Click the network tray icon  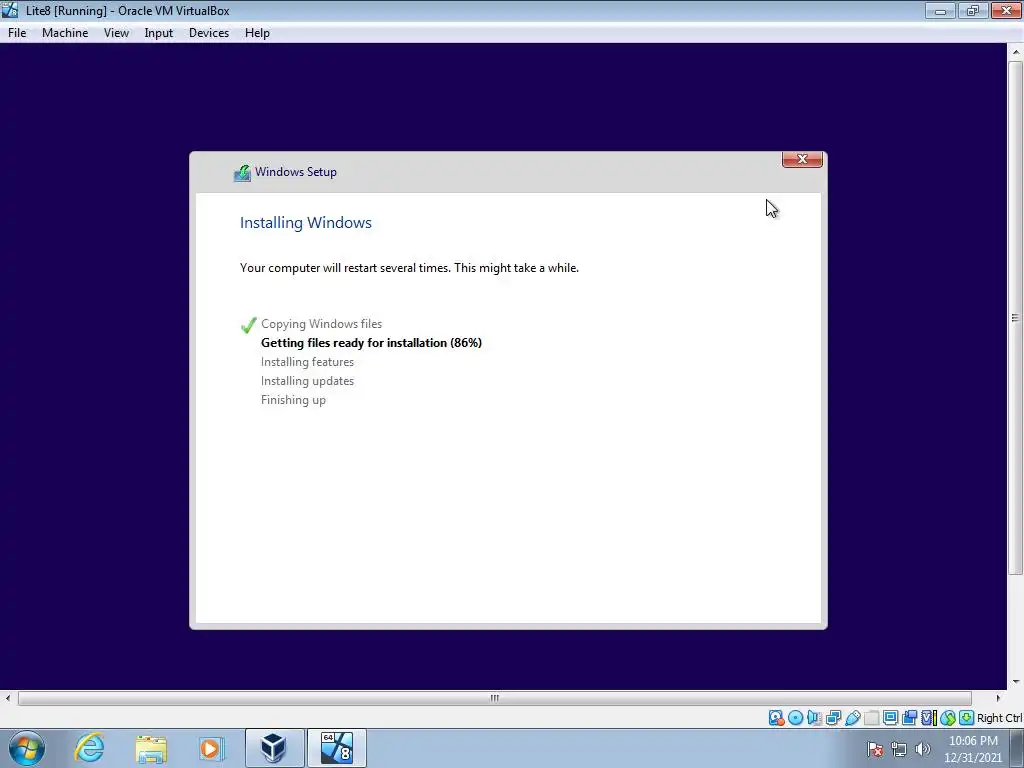[x=899, y=749]
